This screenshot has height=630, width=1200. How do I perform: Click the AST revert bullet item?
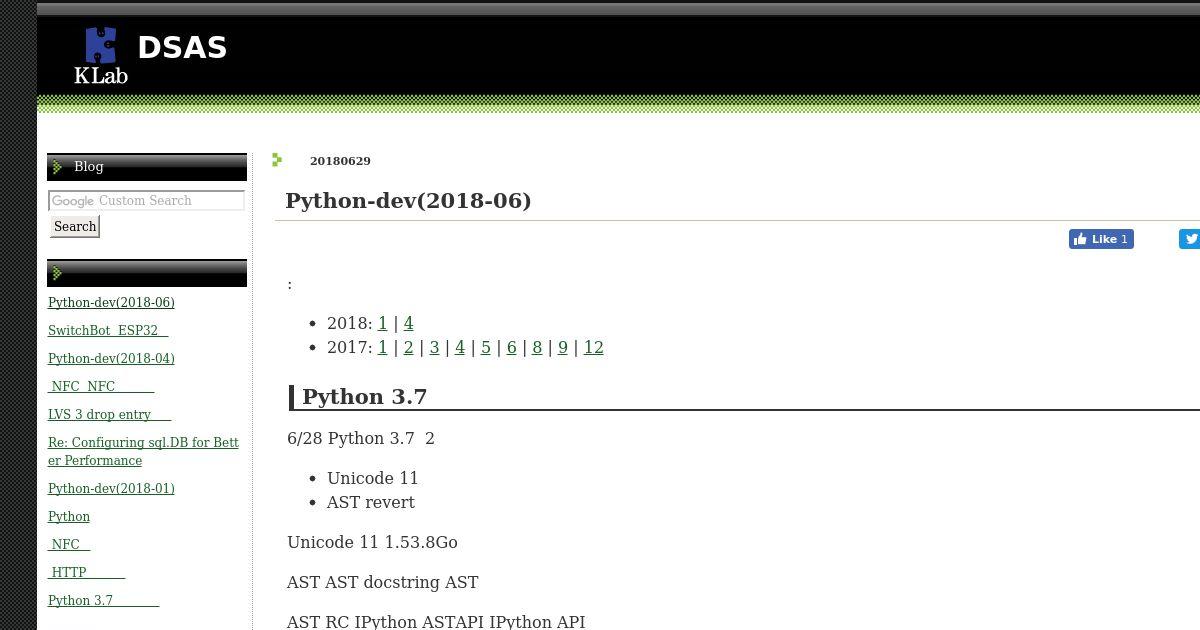tap(371, 503)
